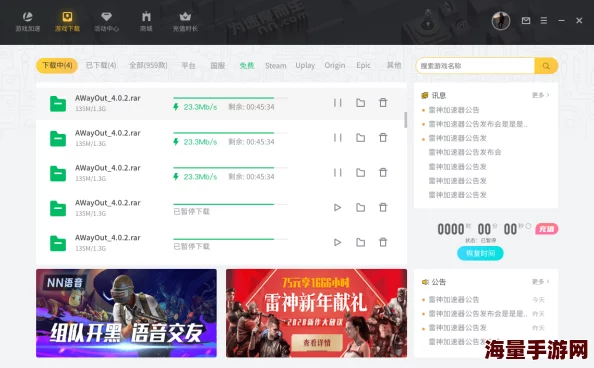
Task: Filter games by Steam
Action: (275, 66)
